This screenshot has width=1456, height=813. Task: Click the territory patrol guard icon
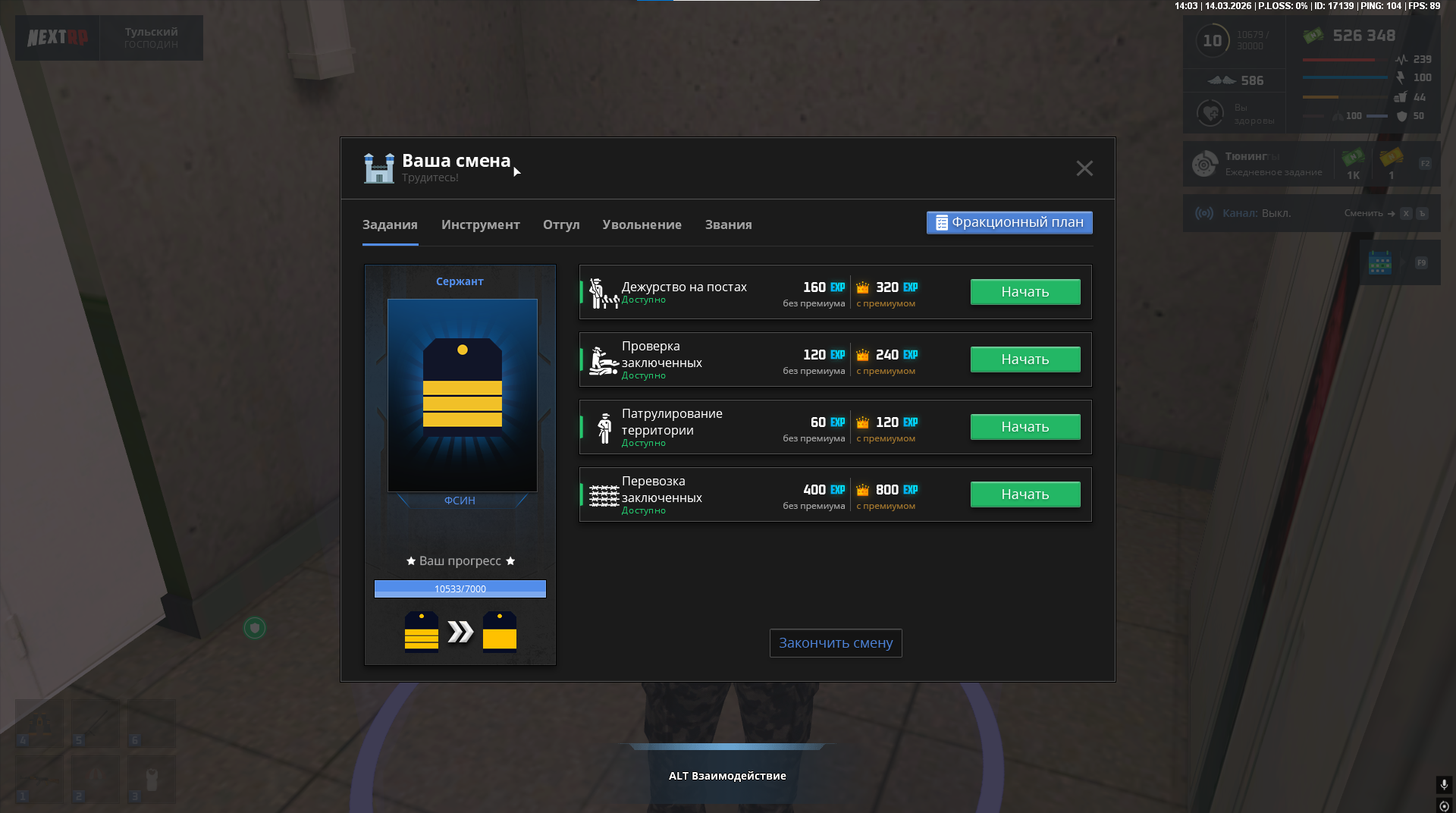(x=604, y=428)
